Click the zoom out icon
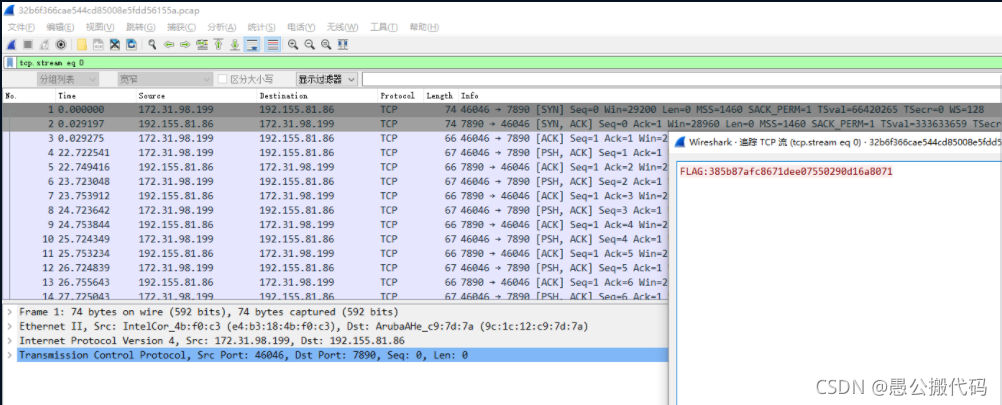The height and width of the screenshot is (405, 1002). click(x=310, y=45)
